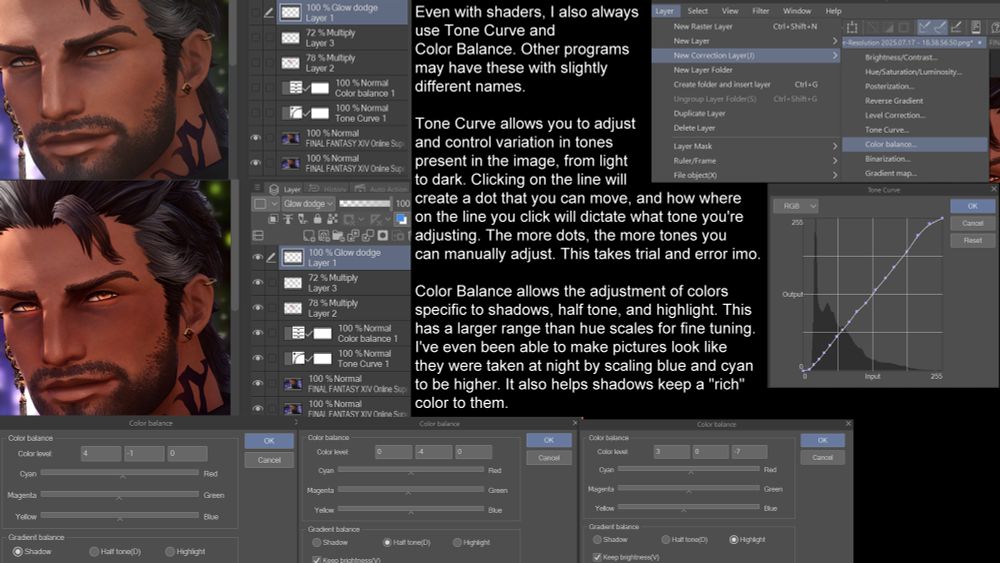
Task: Click the transfer to lower layer icon
Action: pyautogui.click(x=353, y=236)
